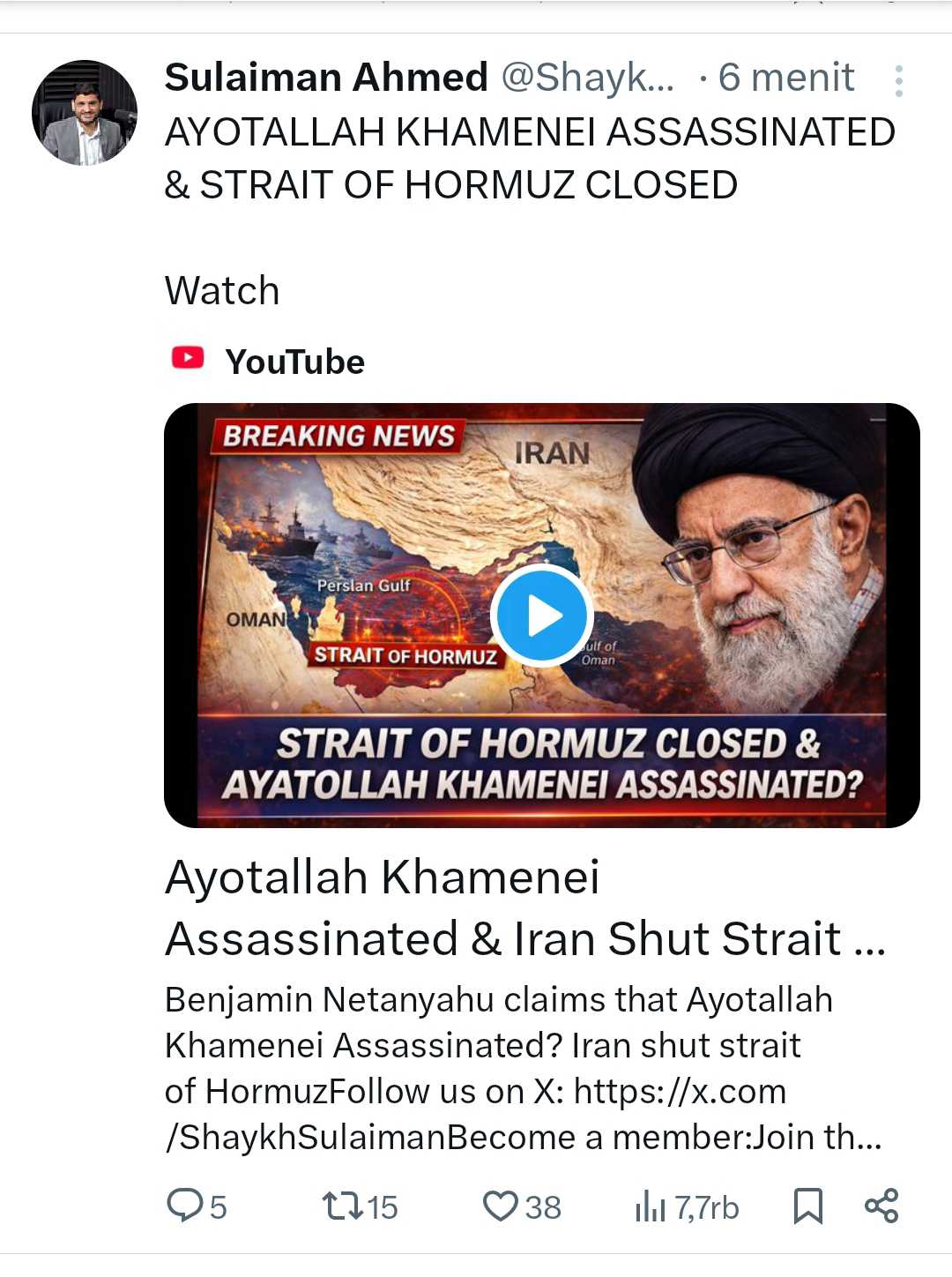This screenshot has width=952, height=1277.
Task: Click the reply count 5
Action: pos(218,1207)
